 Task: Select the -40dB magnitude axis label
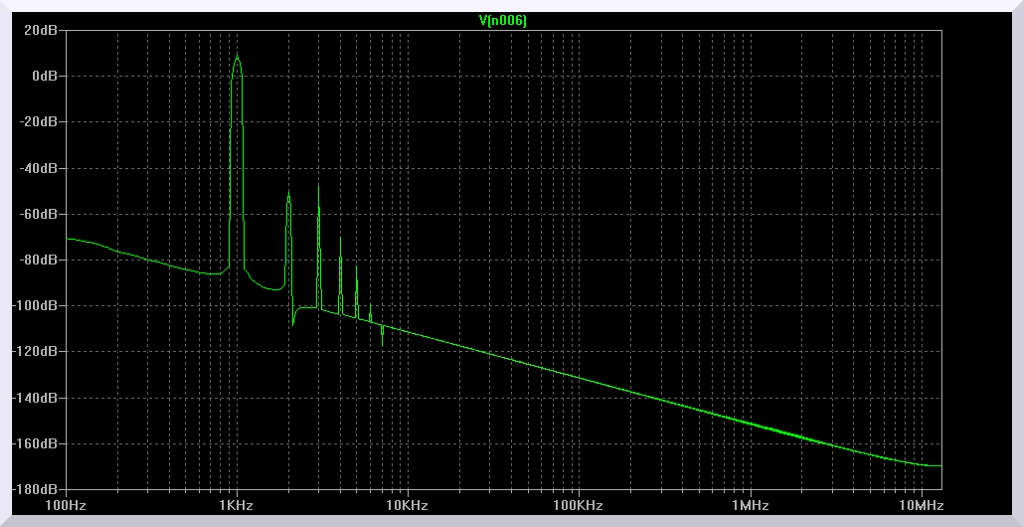39,168
